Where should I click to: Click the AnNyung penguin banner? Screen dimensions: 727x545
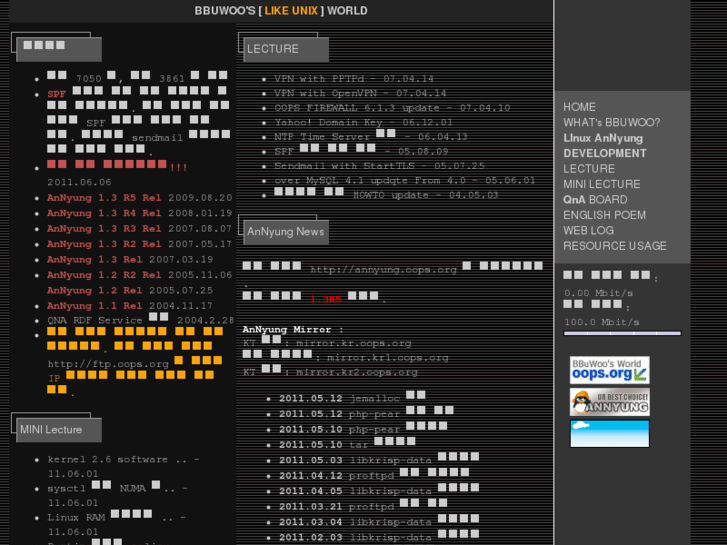609,402
